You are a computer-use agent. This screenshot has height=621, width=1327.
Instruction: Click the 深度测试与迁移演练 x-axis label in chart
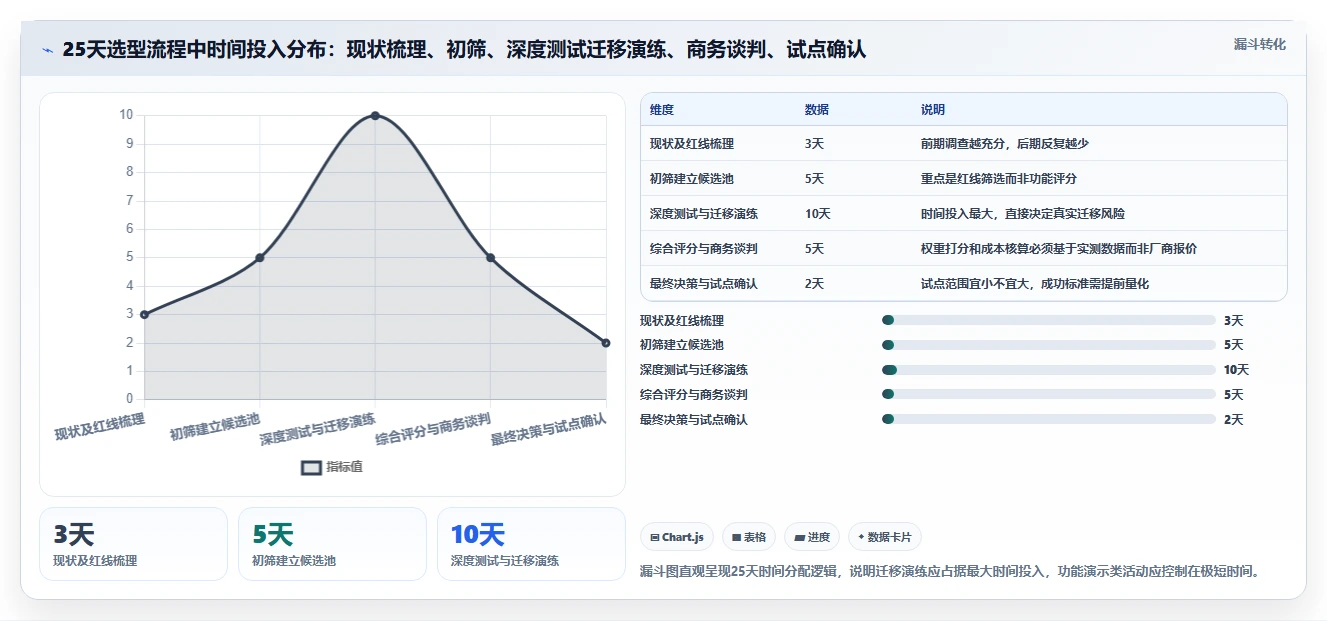coord(318,428)
